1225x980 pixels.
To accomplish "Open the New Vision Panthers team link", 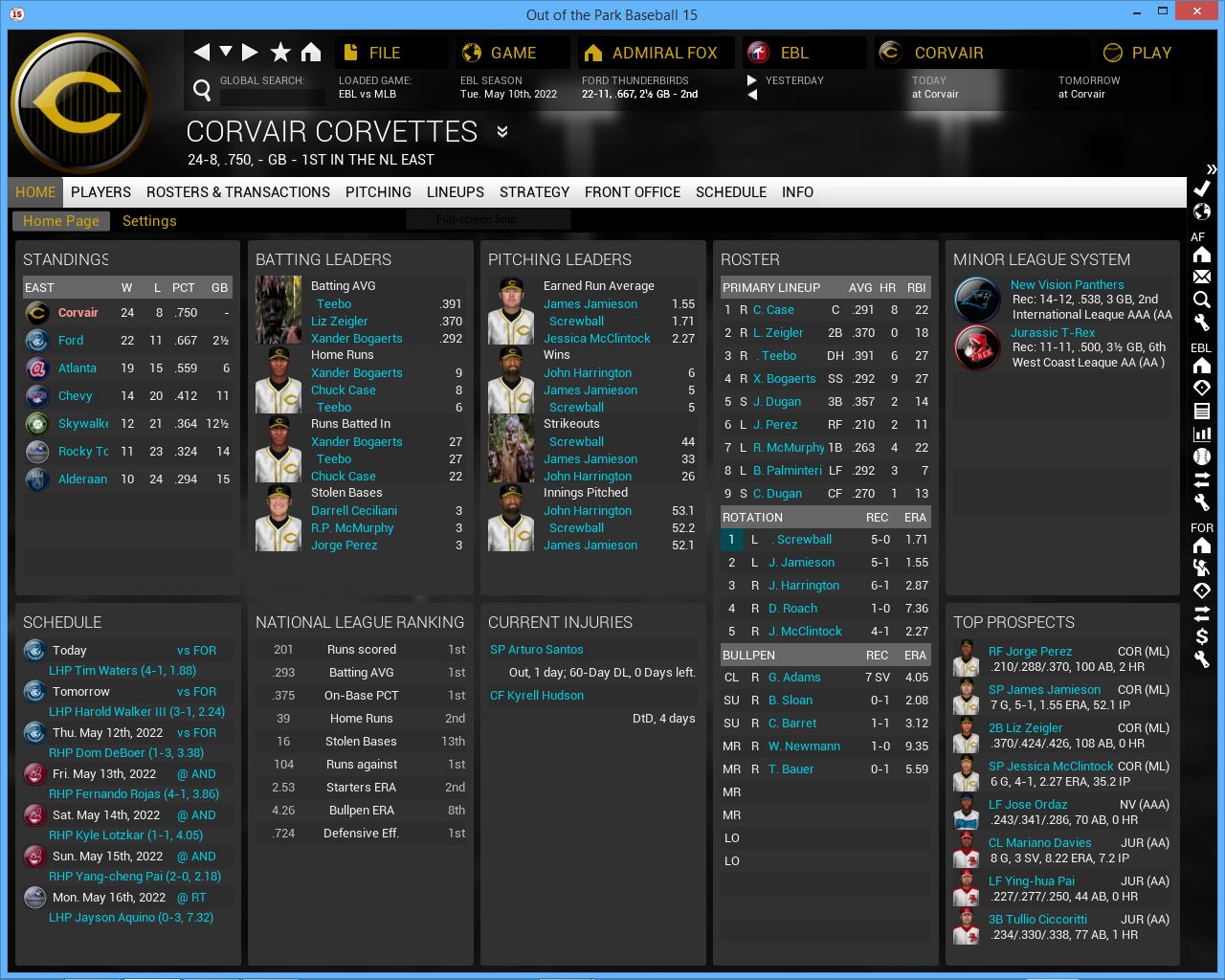I will 1067,285.
